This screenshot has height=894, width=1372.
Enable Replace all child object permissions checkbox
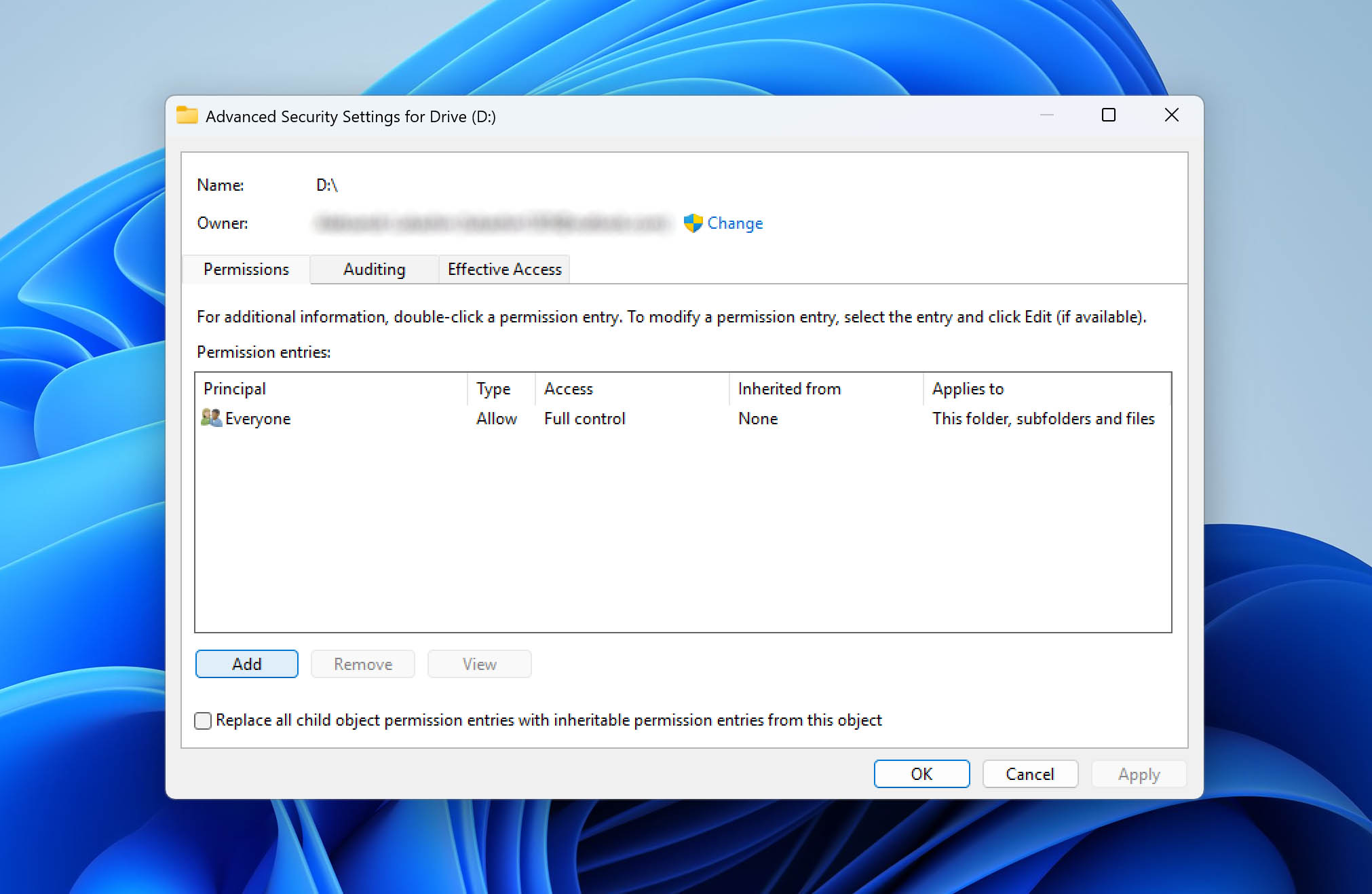point(203,720)
